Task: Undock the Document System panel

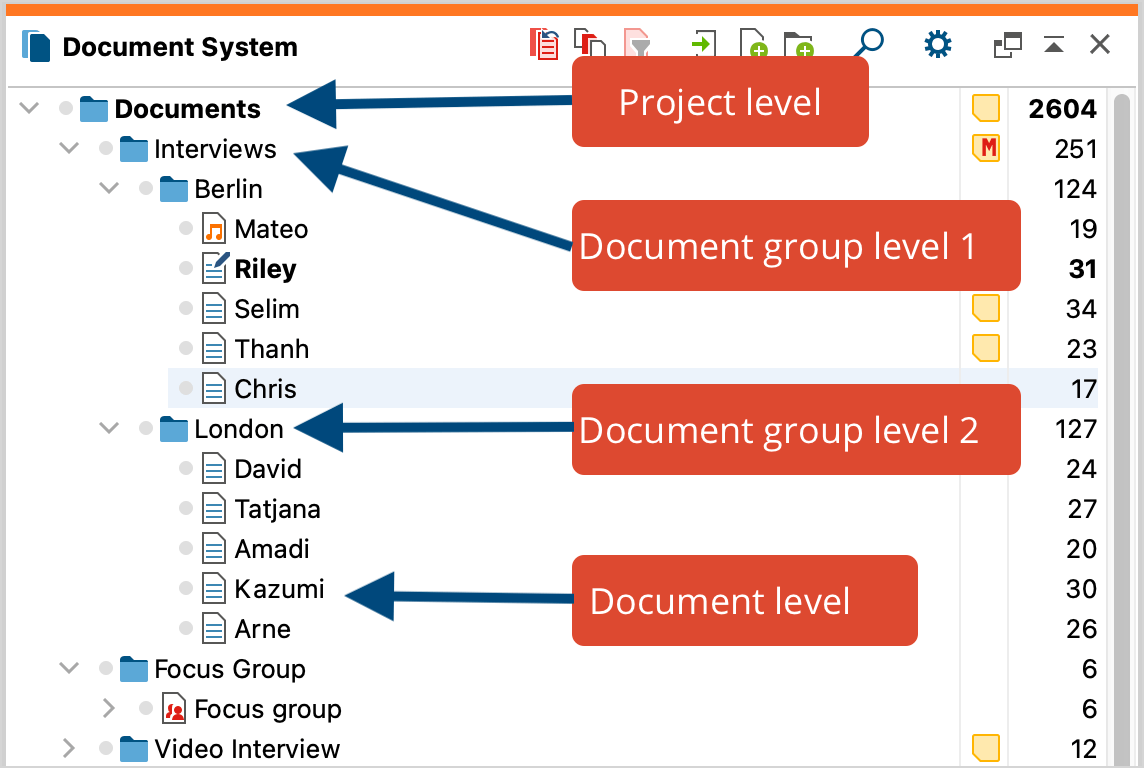Action: click(1007, 44)
